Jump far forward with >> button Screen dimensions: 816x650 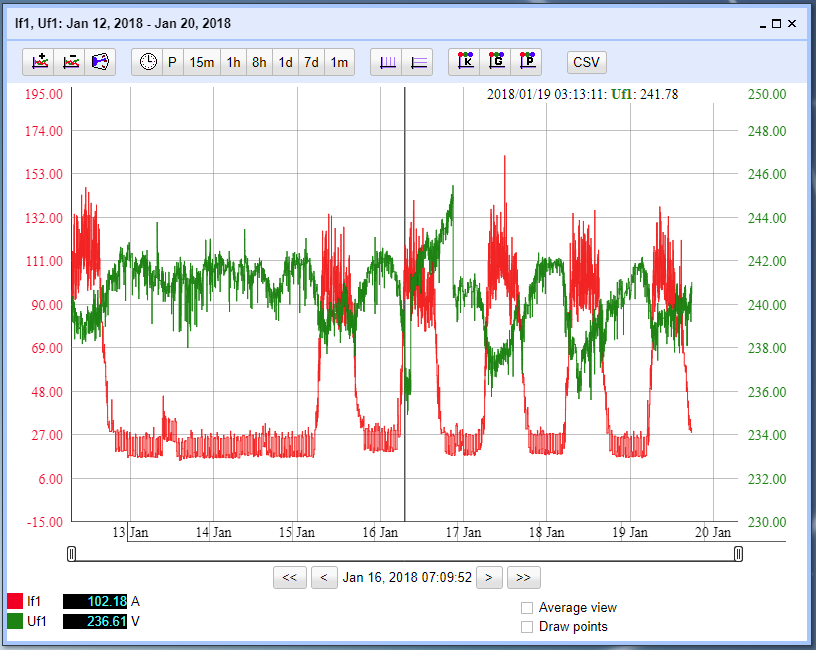click(524, 578)
